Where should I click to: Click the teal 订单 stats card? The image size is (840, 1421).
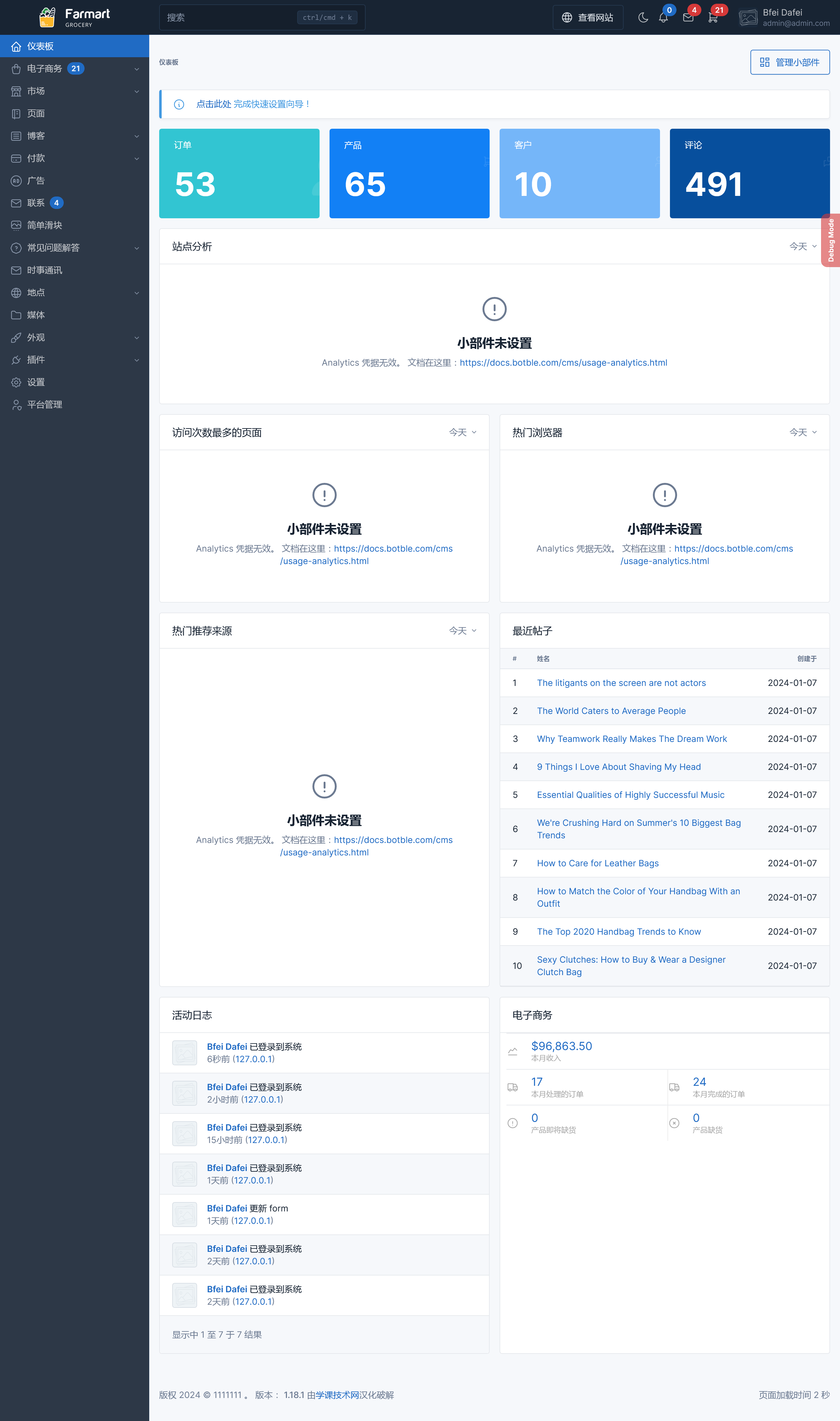239,173
